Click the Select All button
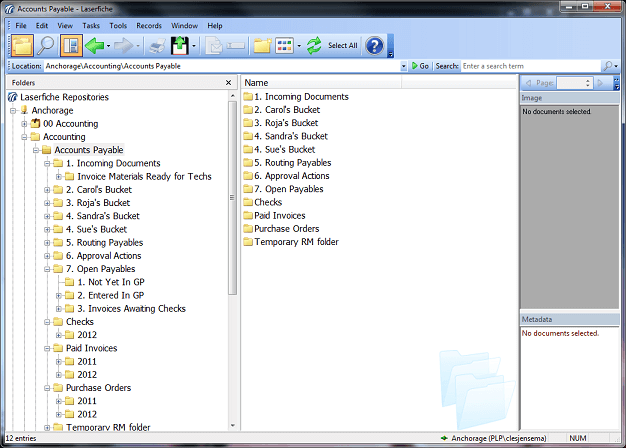The height and width of the screenshot is (448, 626). [x=343, y=46]
